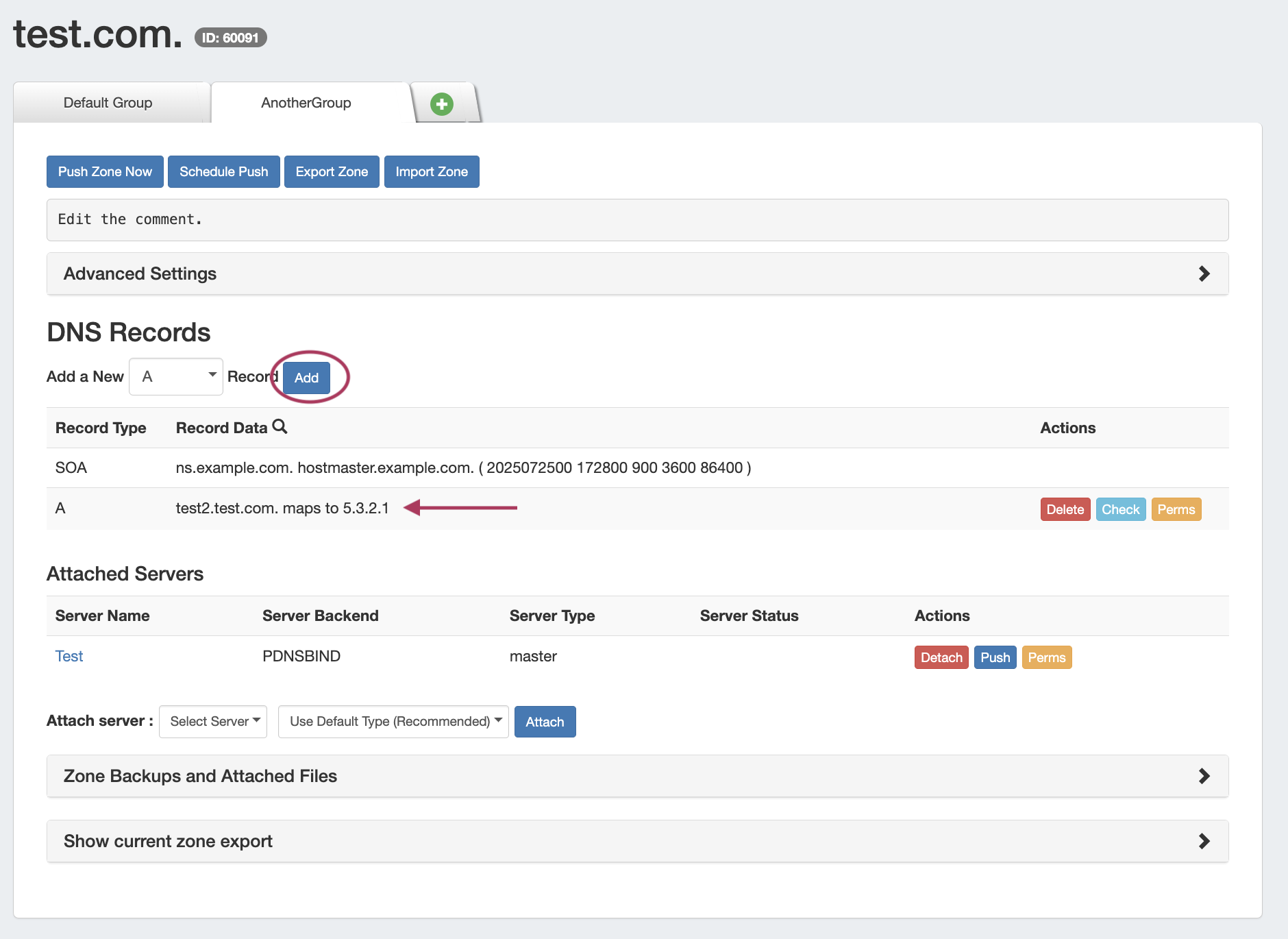Click the Record Data search magnifier icon
1288x939 pixels.
pyautogui.click(x=280, y=427)
